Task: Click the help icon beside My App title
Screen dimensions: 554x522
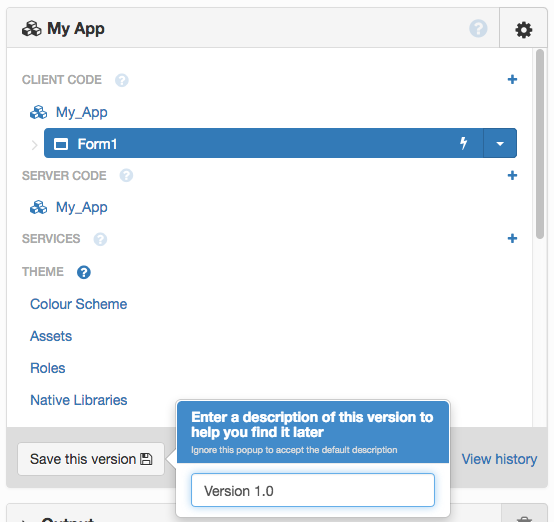Action: click(478, 29)
